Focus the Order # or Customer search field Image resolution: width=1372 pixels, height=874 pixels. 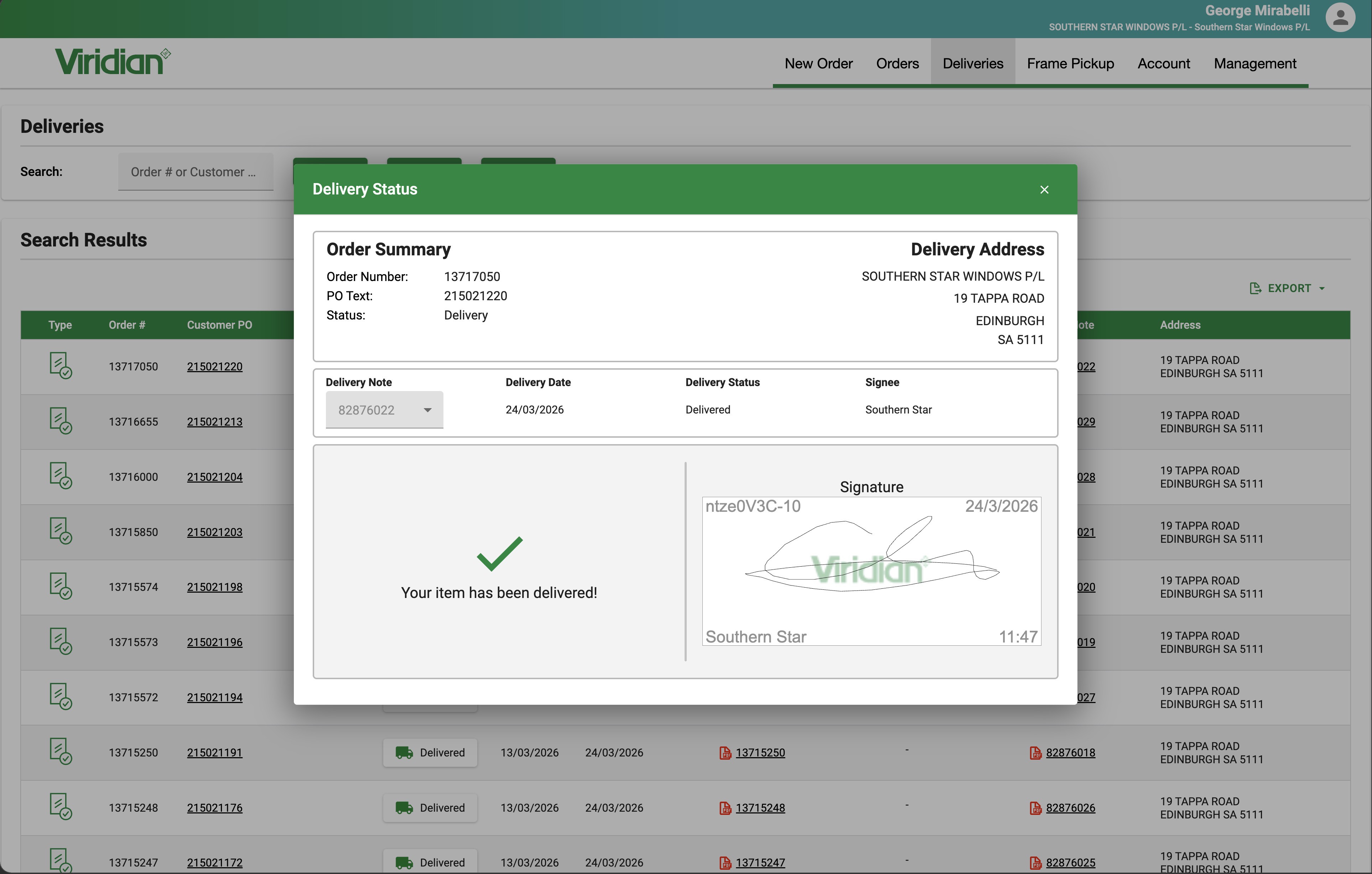pos(196,172)
